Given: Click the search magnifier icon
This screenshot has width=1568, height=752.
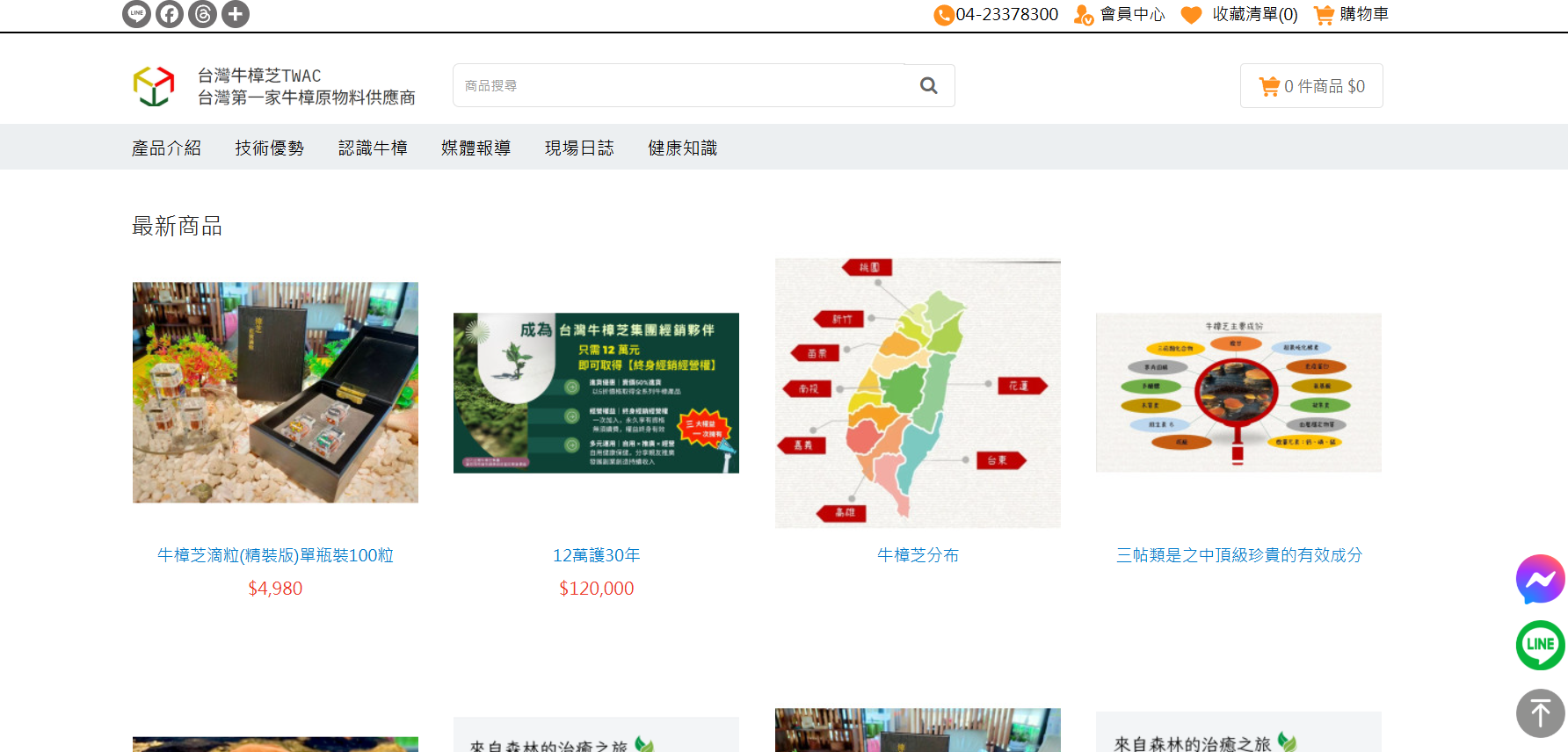Looking at the screenshot, I should point(928,86).
